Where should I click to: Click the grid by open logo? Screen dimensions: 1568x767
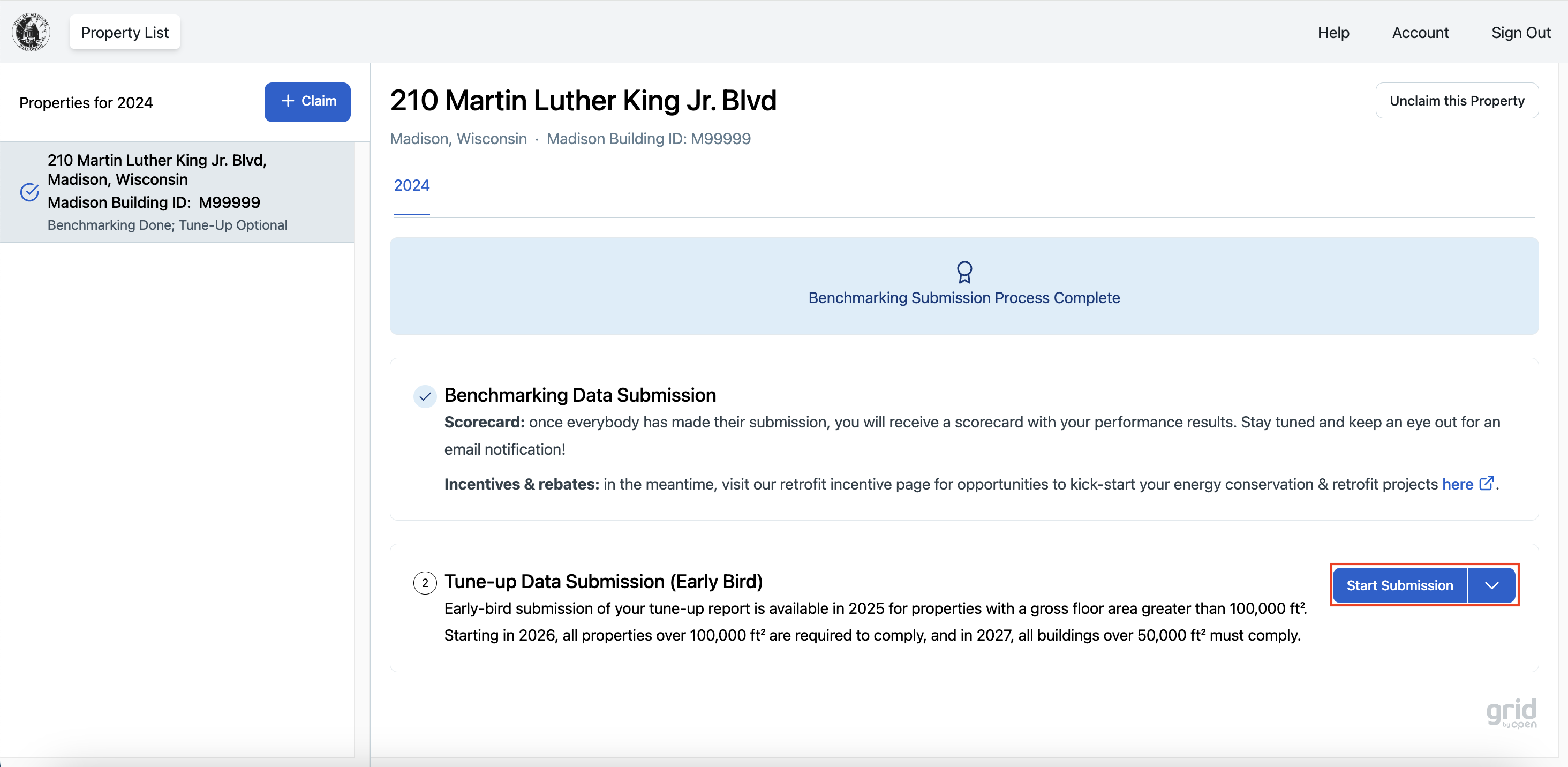pos(1511,713)
